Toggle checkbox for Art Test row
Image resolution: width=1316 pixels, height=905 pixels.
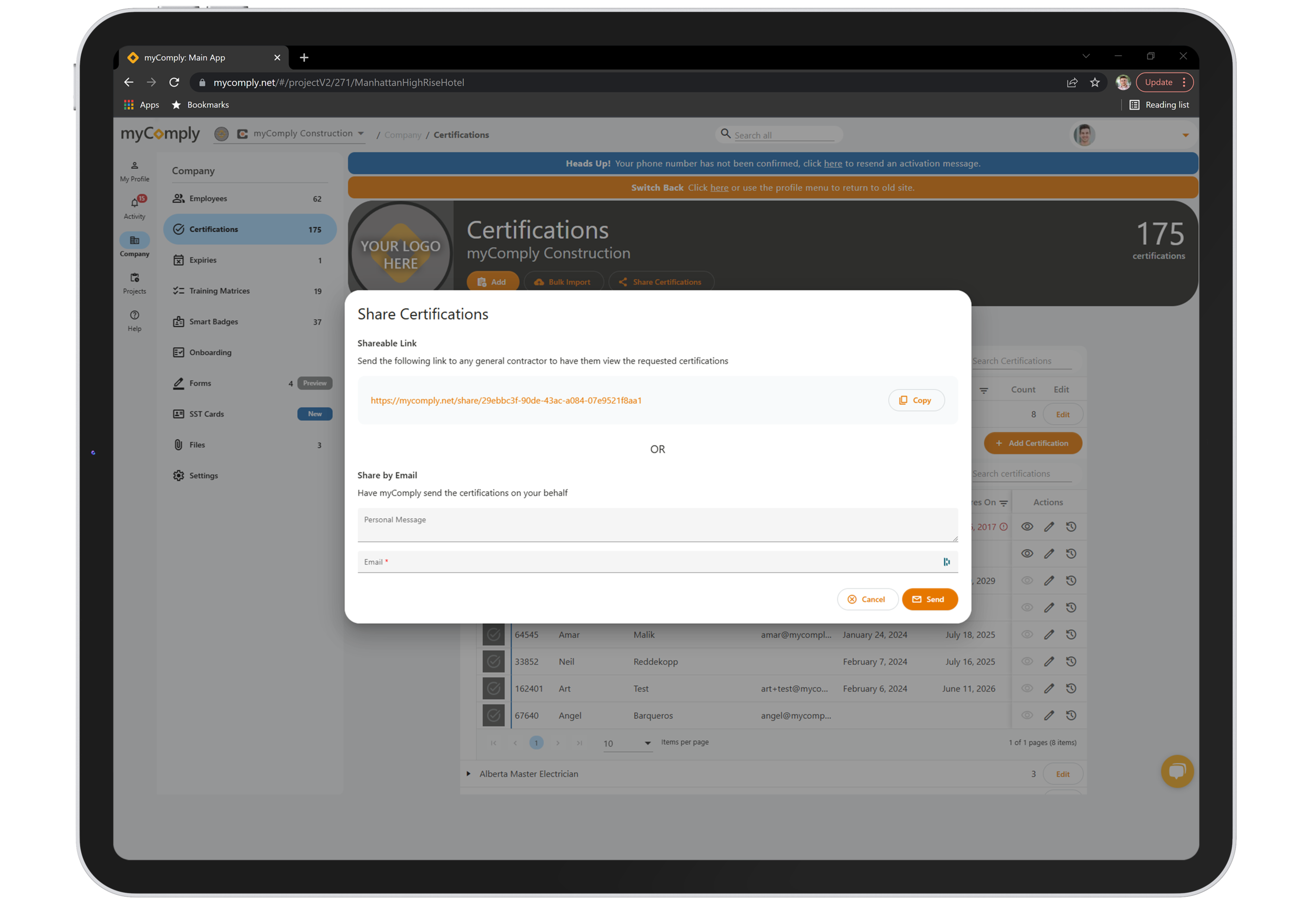[493, 689]
